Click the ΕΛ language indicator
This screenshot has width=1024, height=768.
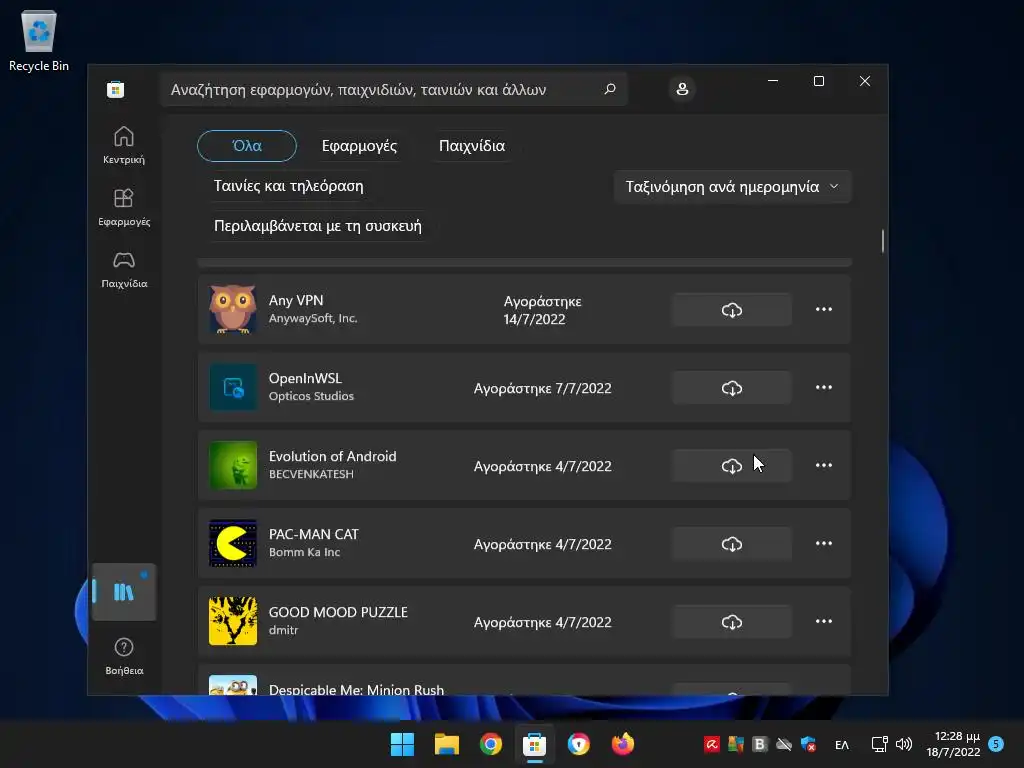[x=842, y=744]
